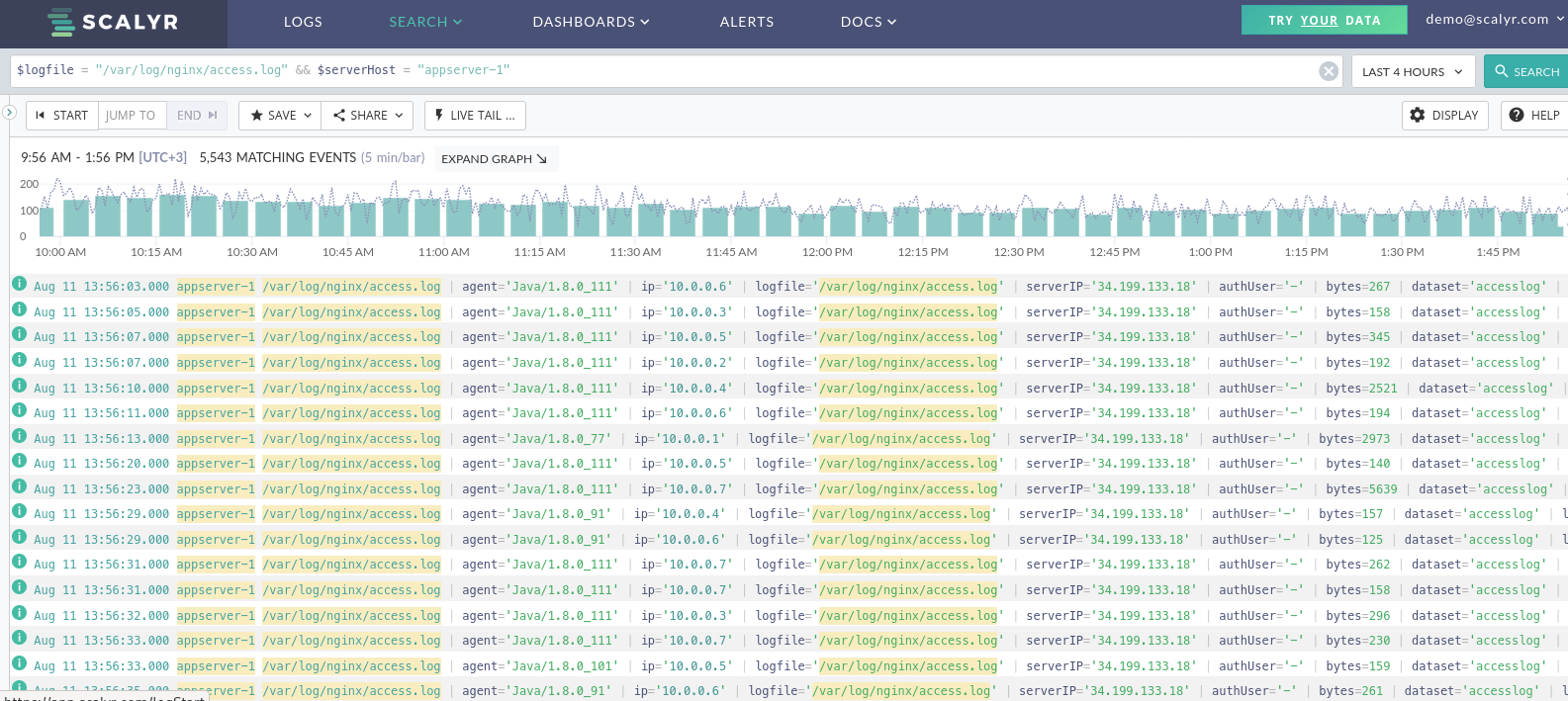Open the Last 4 Hours time dropdown
This screenshot has height=701, width=1568.
1413,72
